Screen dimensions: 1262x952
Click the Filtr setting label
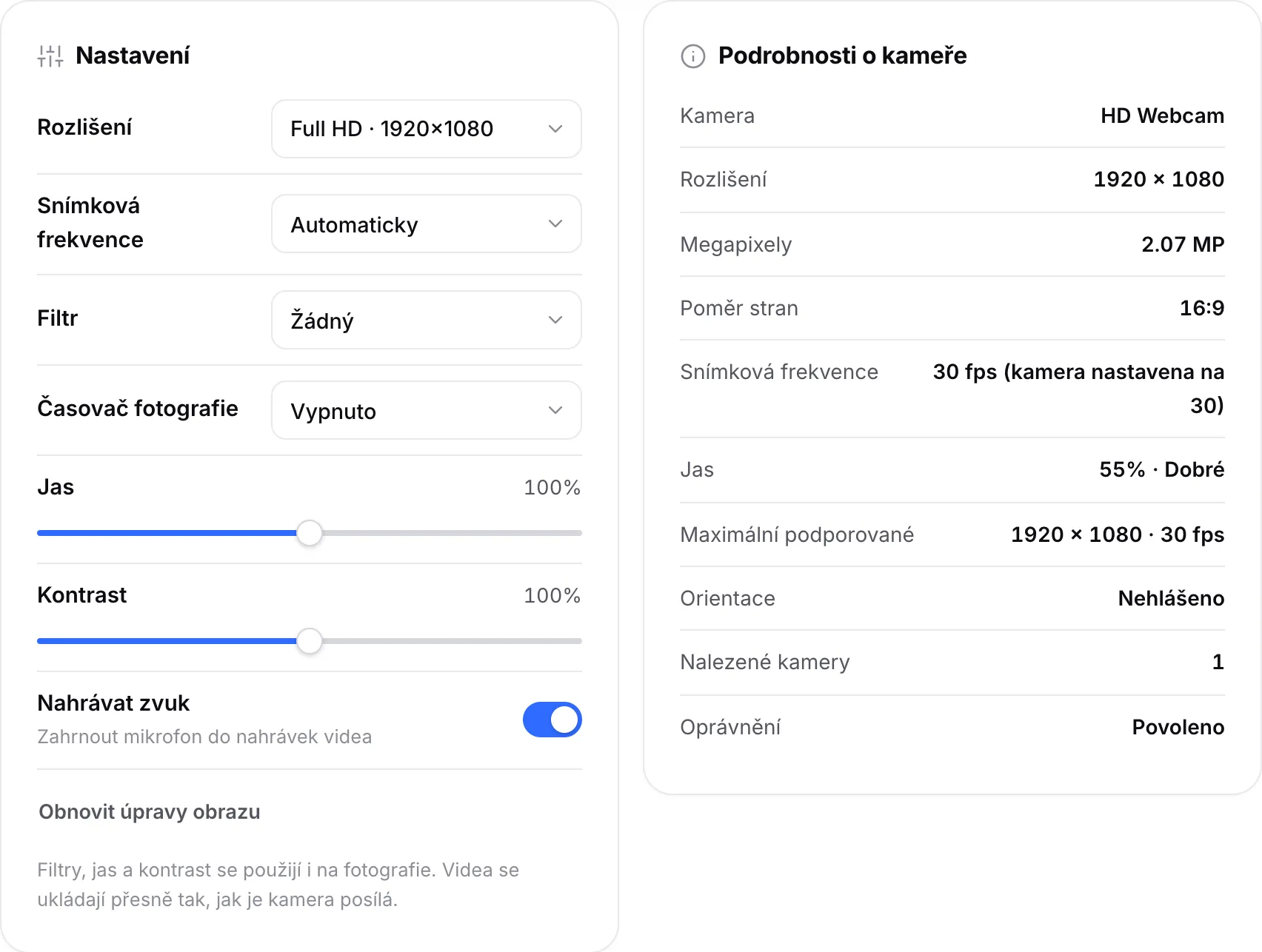tap(57, 318)
